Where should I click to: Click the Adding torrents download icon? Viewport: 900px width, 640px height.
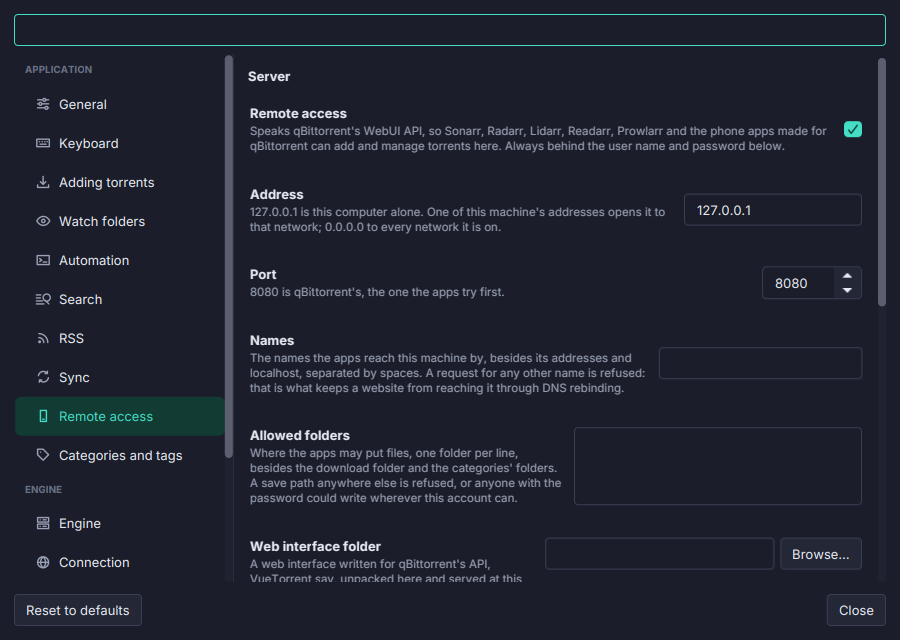[x=43, y=182]
